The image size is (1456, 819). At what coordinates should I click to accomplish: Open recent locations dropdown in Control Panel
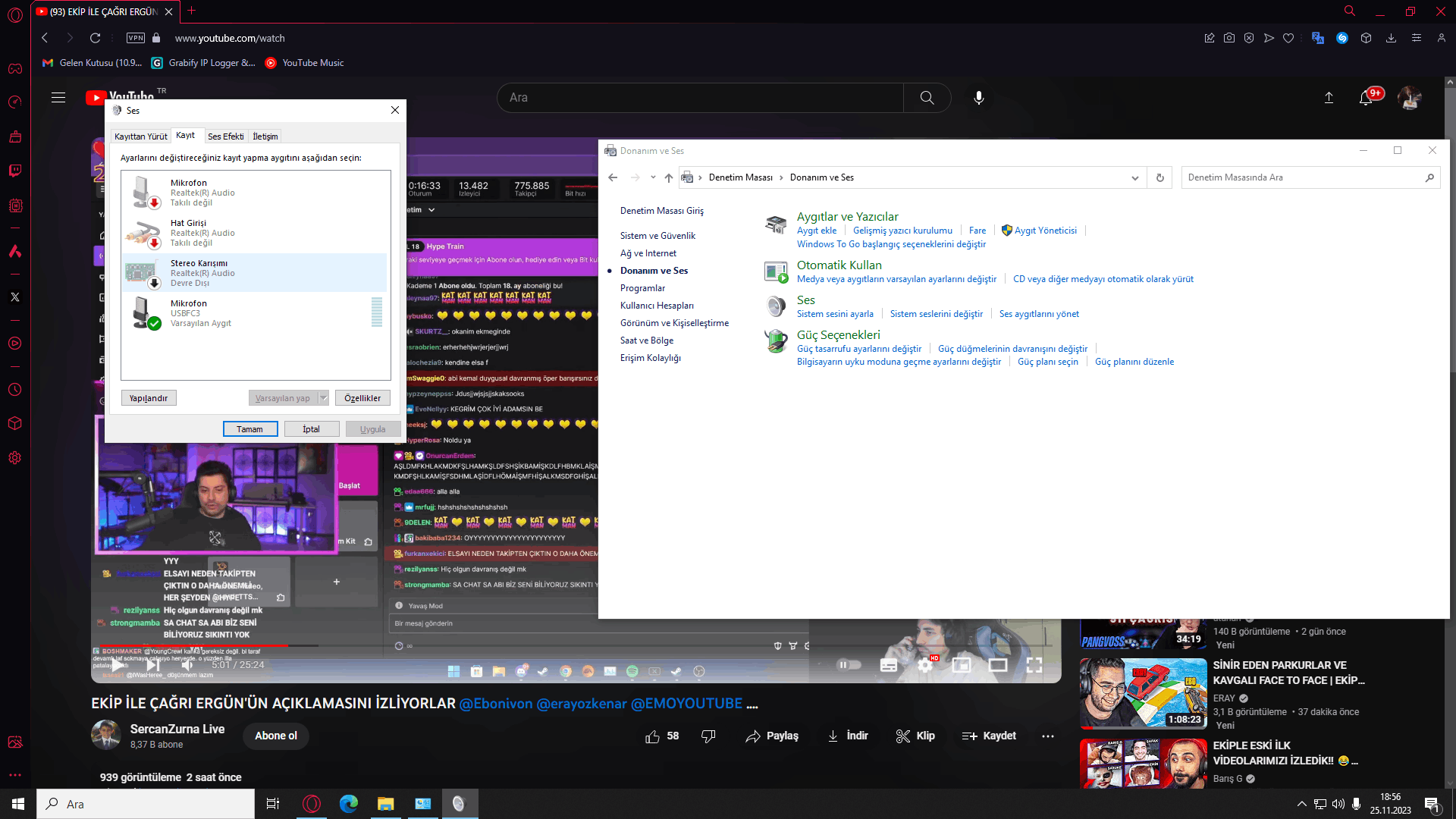tap(653, 177)
